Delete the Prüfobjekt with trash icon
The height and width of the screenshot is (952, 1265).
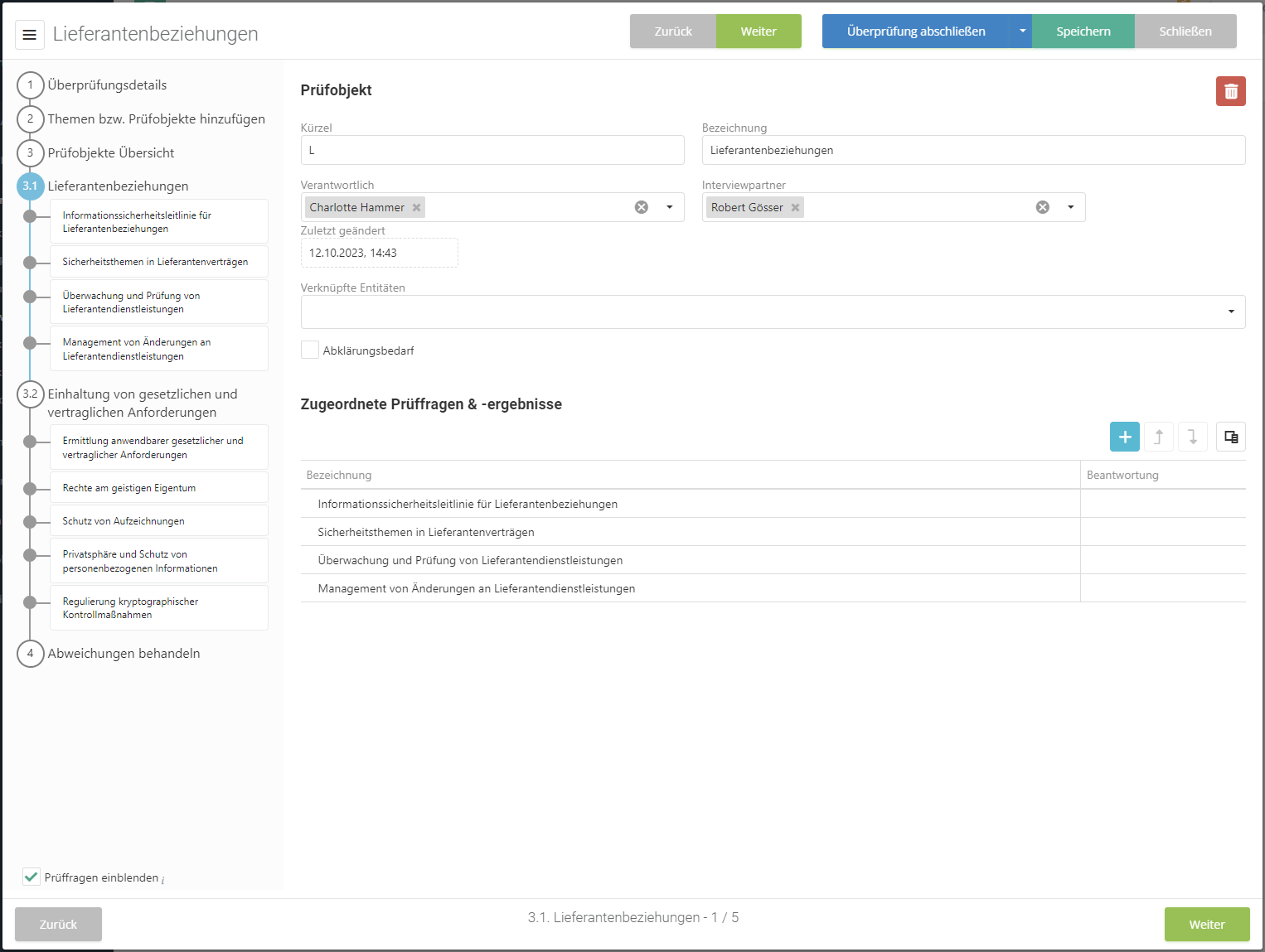pyautogui.click(x=1230, y=91)
